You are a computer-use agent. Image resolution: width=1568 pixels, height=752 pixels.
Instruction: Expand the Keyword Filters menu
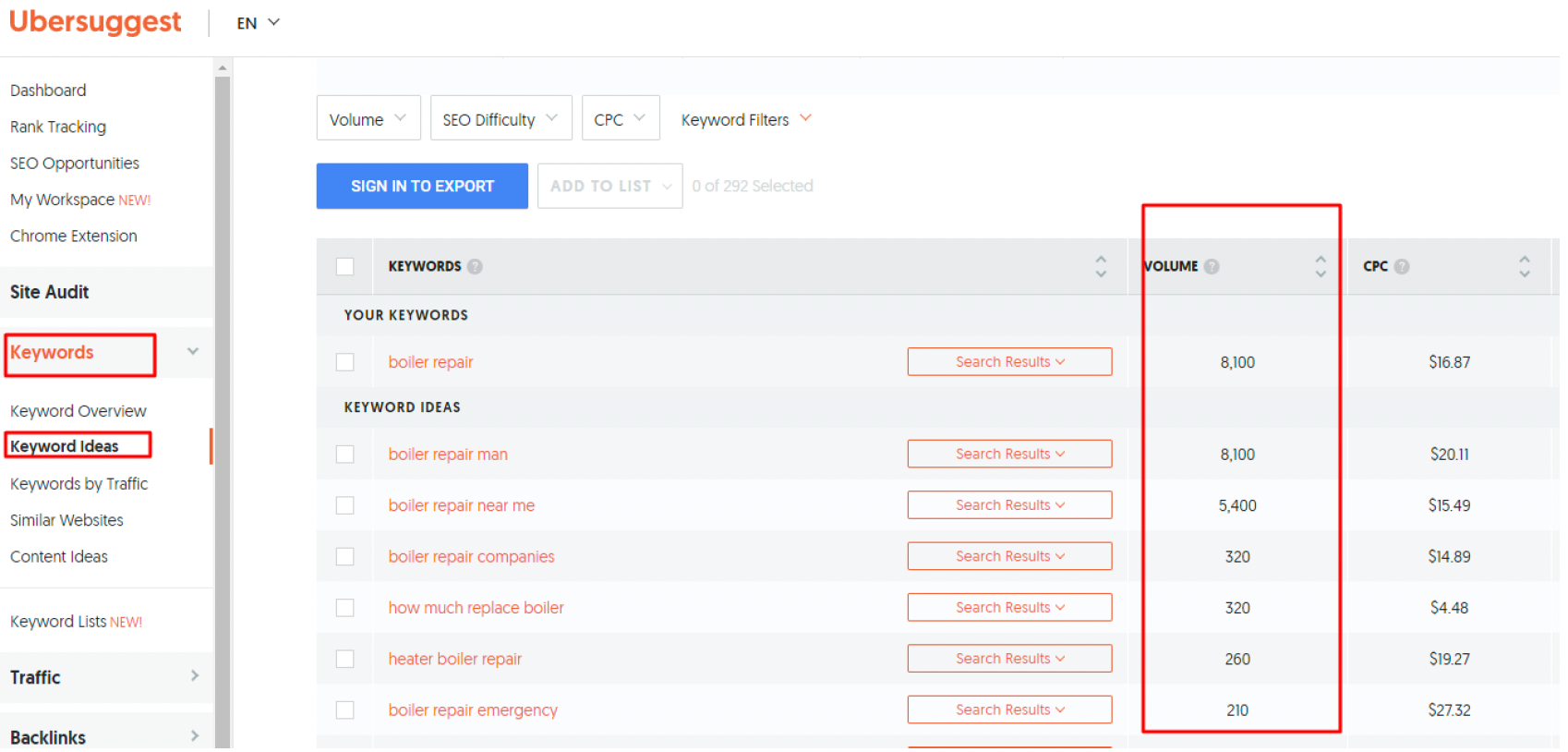click(746, 119)
